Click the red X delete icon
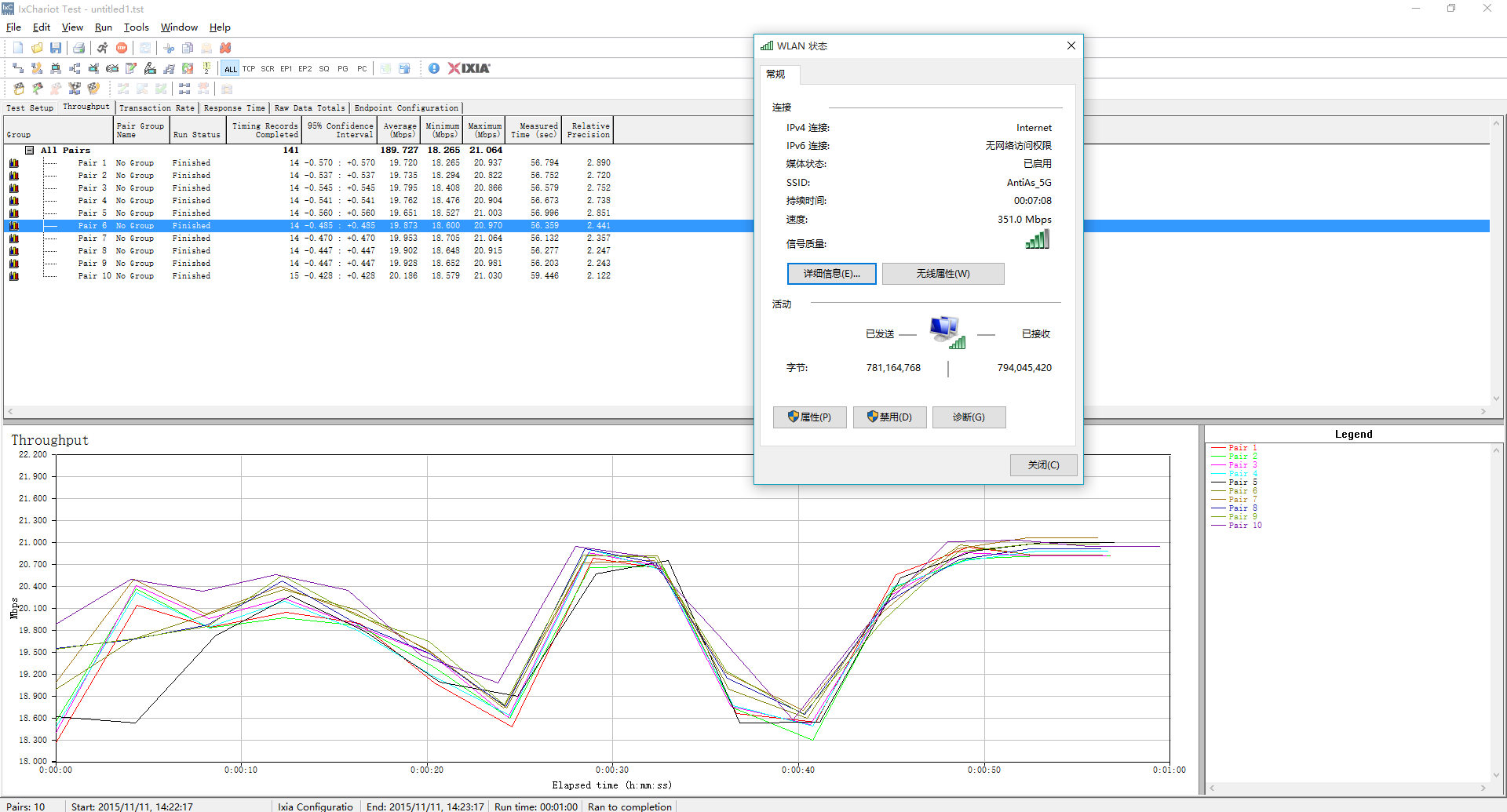The height and width of the screenshot is (812, 1507). tap(225, 48)
